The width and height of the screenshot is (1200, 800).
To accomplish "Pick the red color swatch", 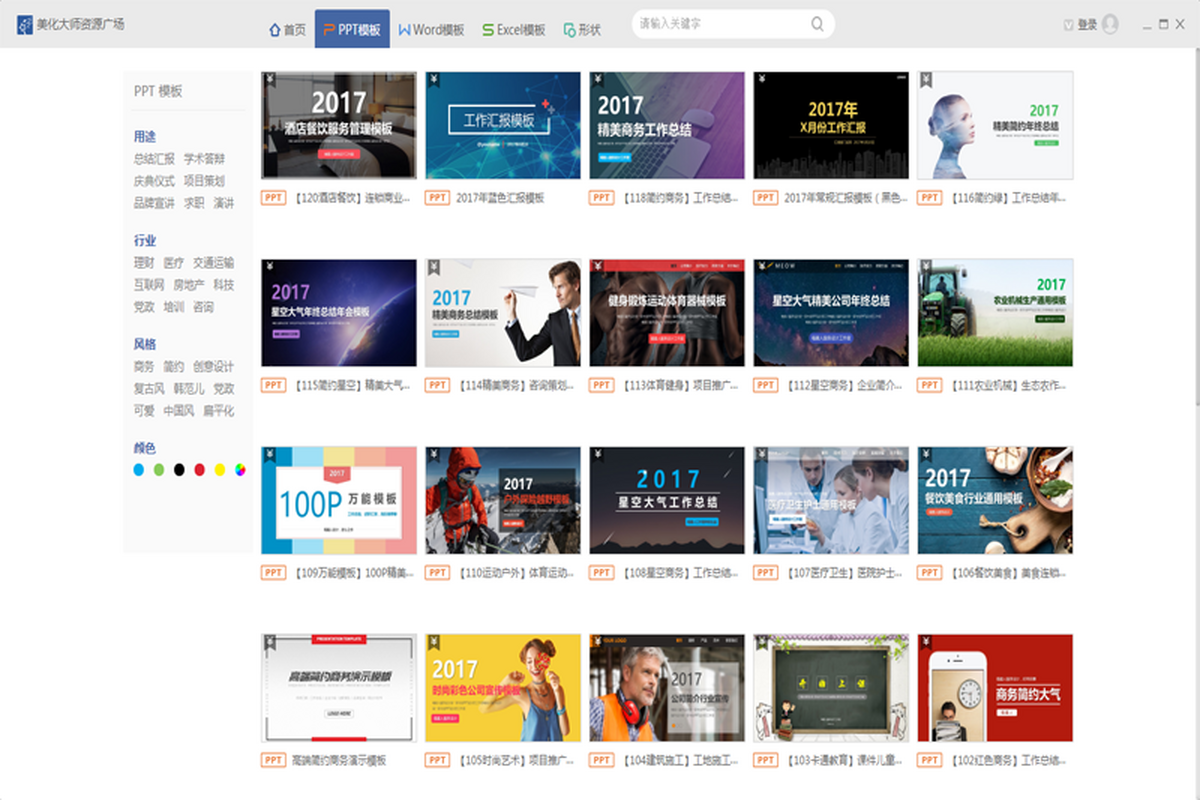I will pos(200,469).
